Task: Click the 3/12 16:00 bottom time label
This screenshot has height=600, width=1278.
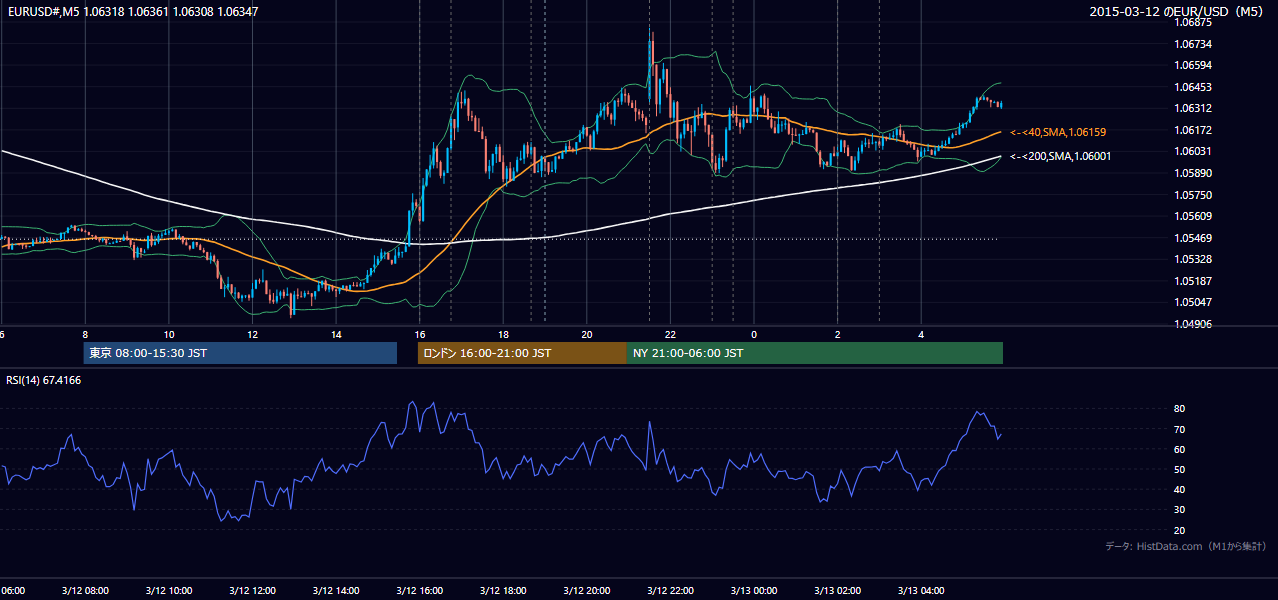Action: pos(419,591)
